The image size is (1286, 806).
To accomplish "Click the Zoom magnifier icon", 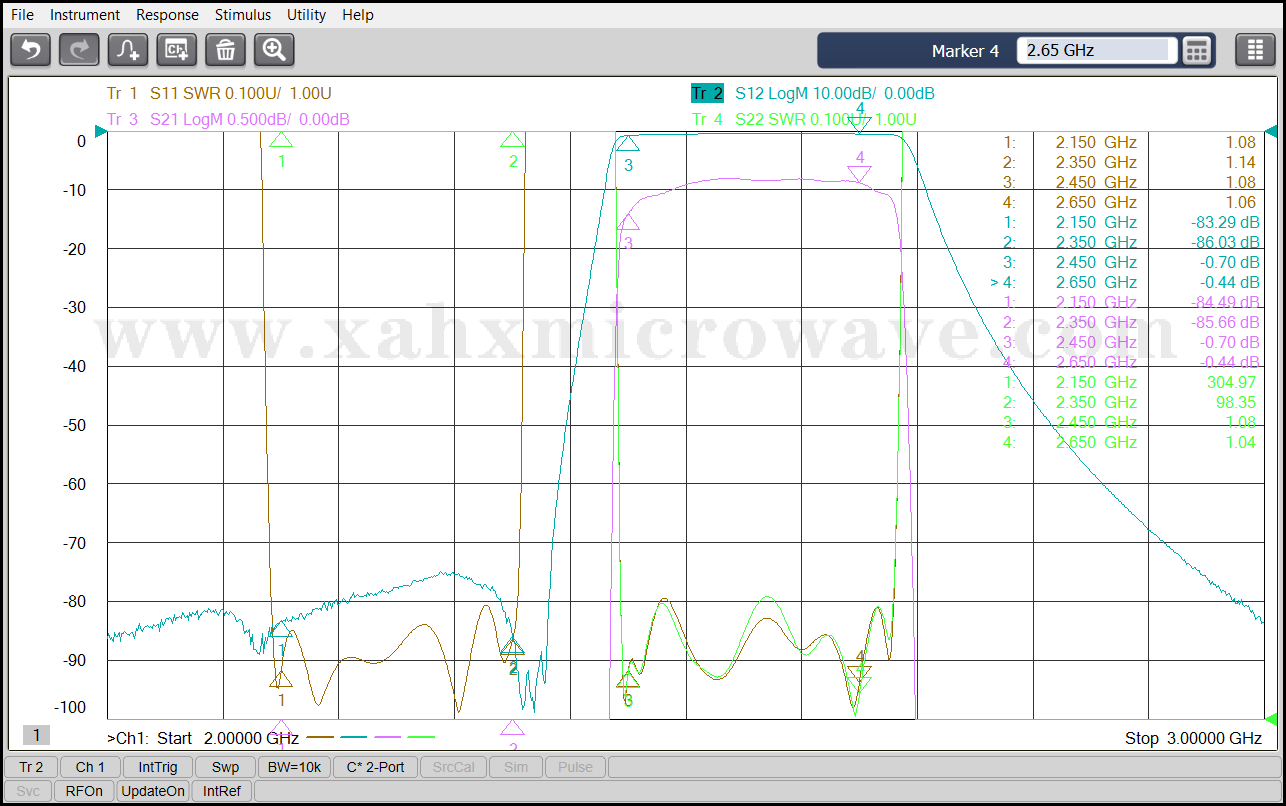I will (274, 49).
